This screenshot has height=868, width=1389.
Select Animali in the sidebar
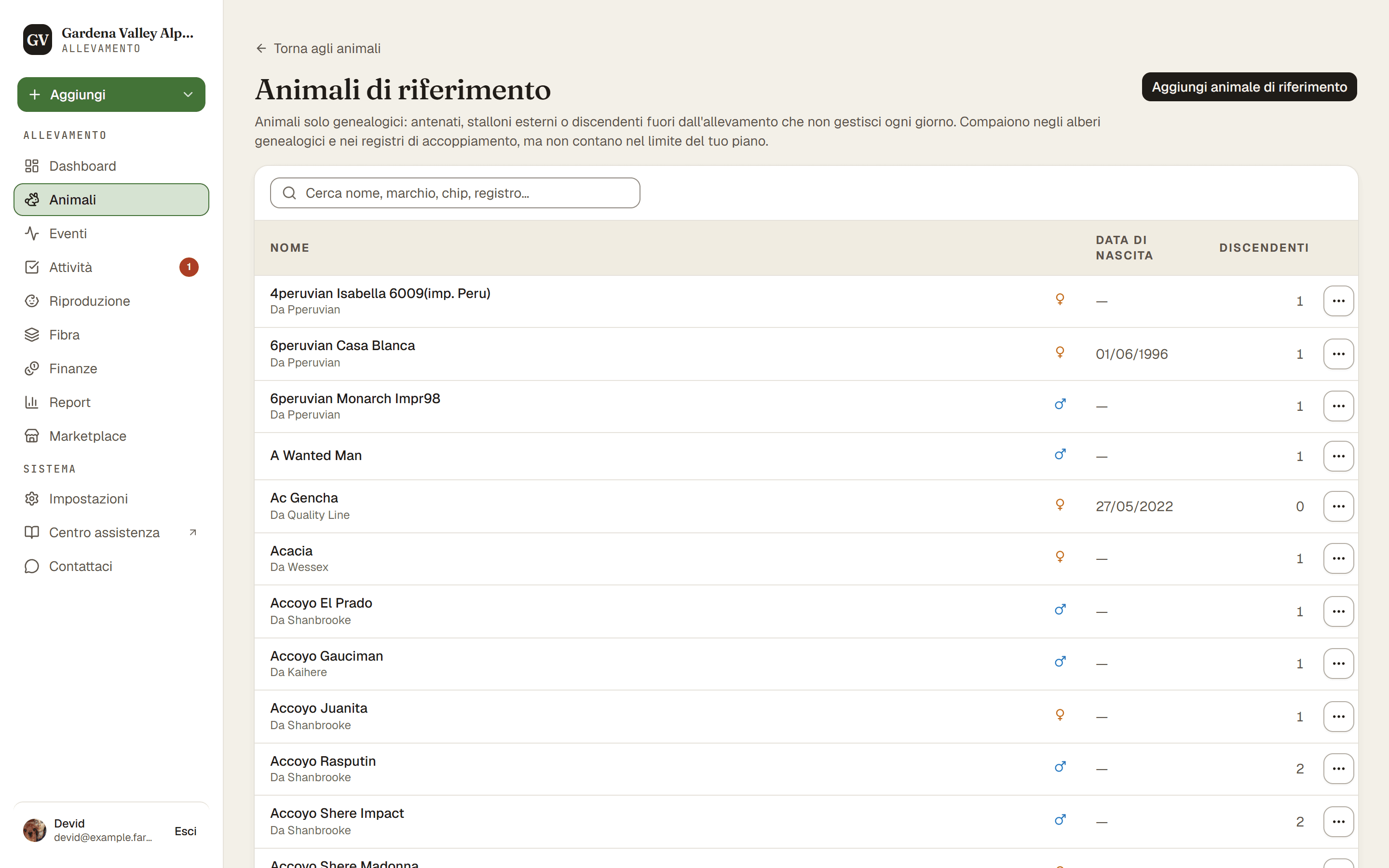click(111, 200)
